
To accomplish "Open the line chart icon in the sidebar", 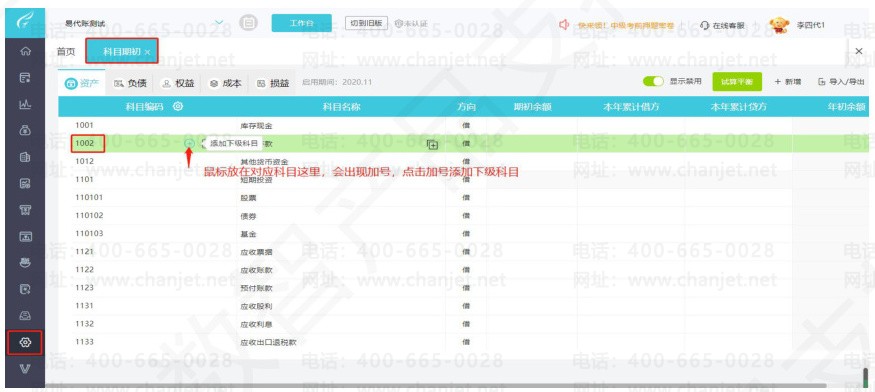I will tap(25, 104).
